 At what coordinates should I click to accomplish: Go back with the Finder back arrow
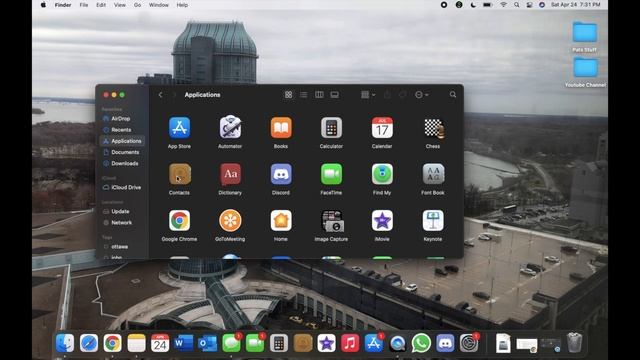[160, 95]
